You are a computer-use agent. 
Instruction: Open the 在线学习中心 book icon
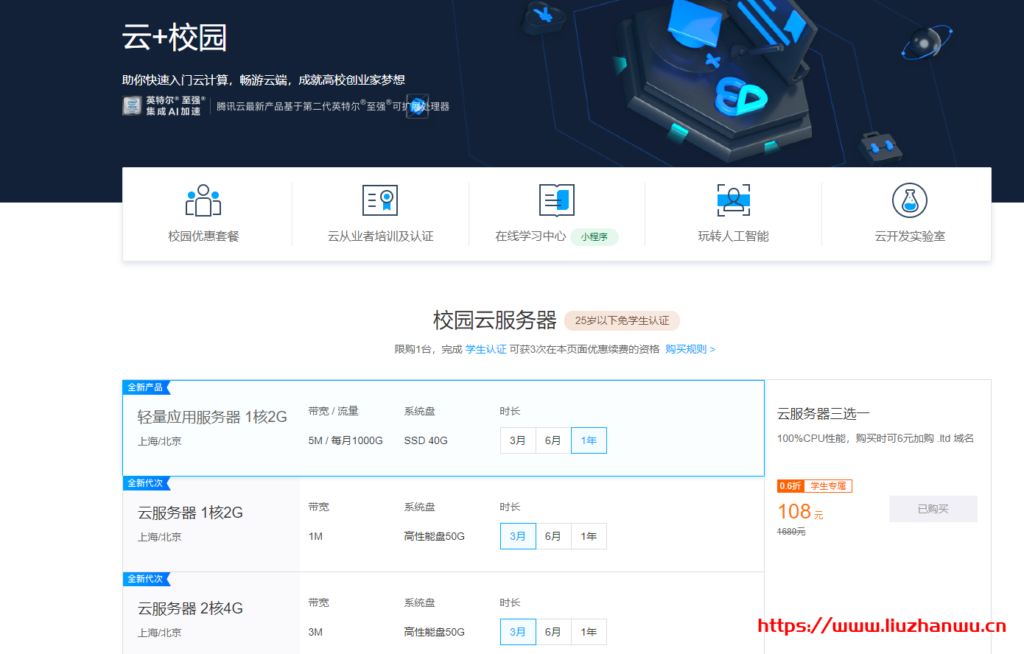pyautogui.click(x=556, y=201)
